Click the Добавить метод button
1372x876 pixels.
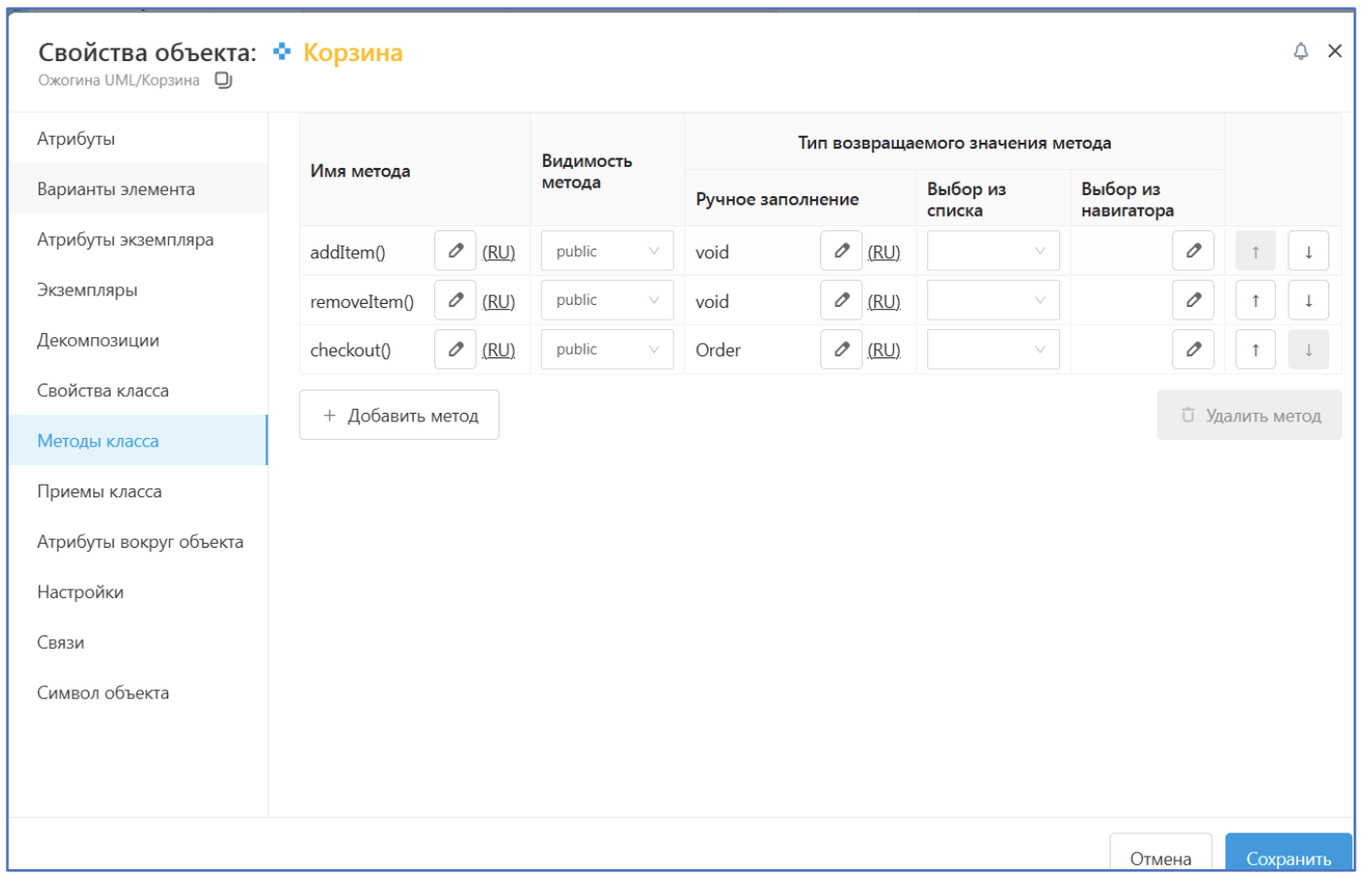(x=399, y=416)
